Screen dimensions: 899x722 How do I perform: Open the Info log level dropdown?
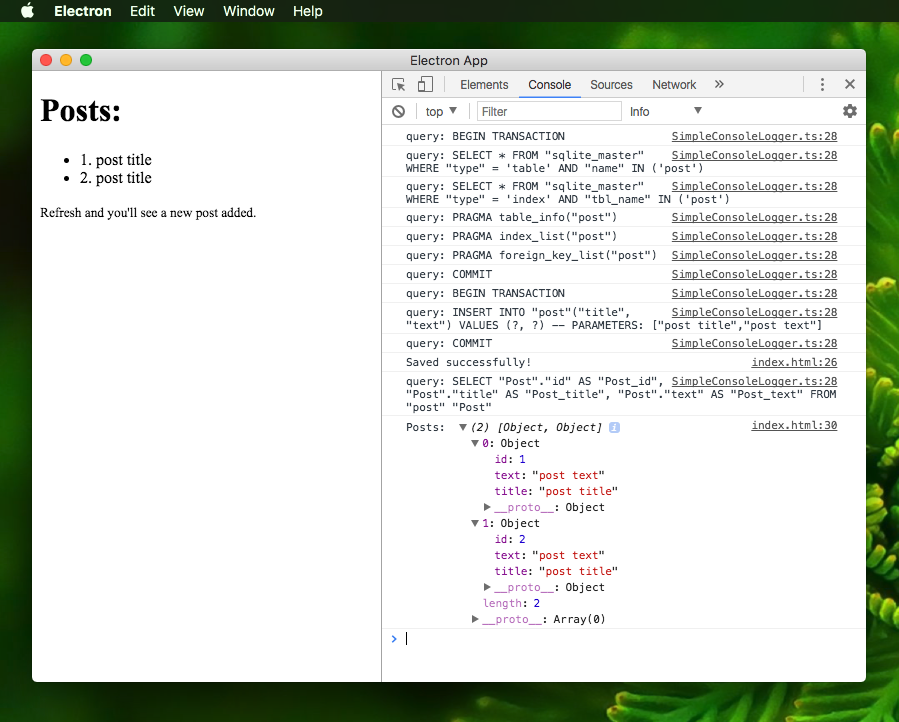click(x=665, y=111)
